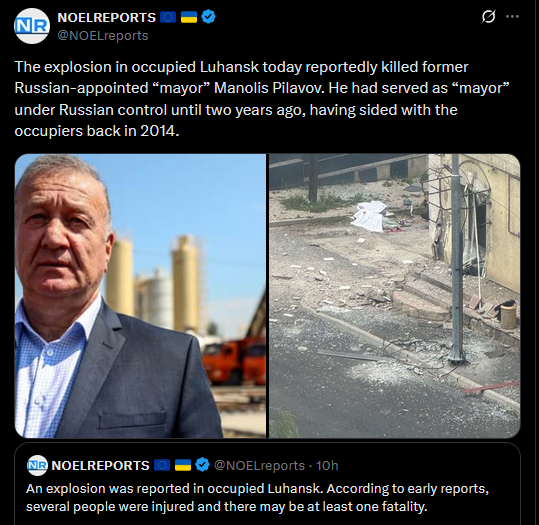This screenshot has width=539, height=525.
Task: Open the quoted tweet about explosion reported
Action: coord(267,484)
